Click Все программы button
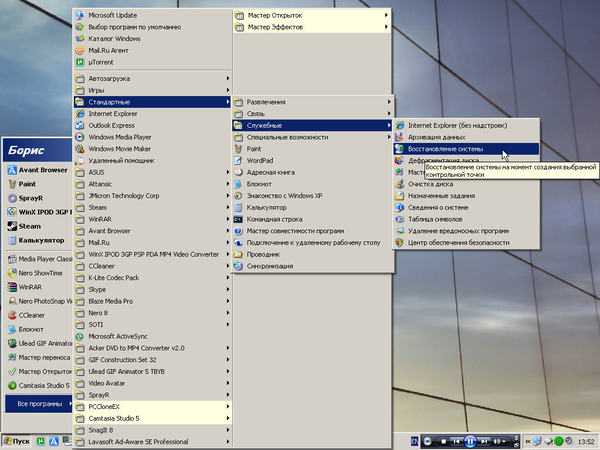 [x=39, y=404]
